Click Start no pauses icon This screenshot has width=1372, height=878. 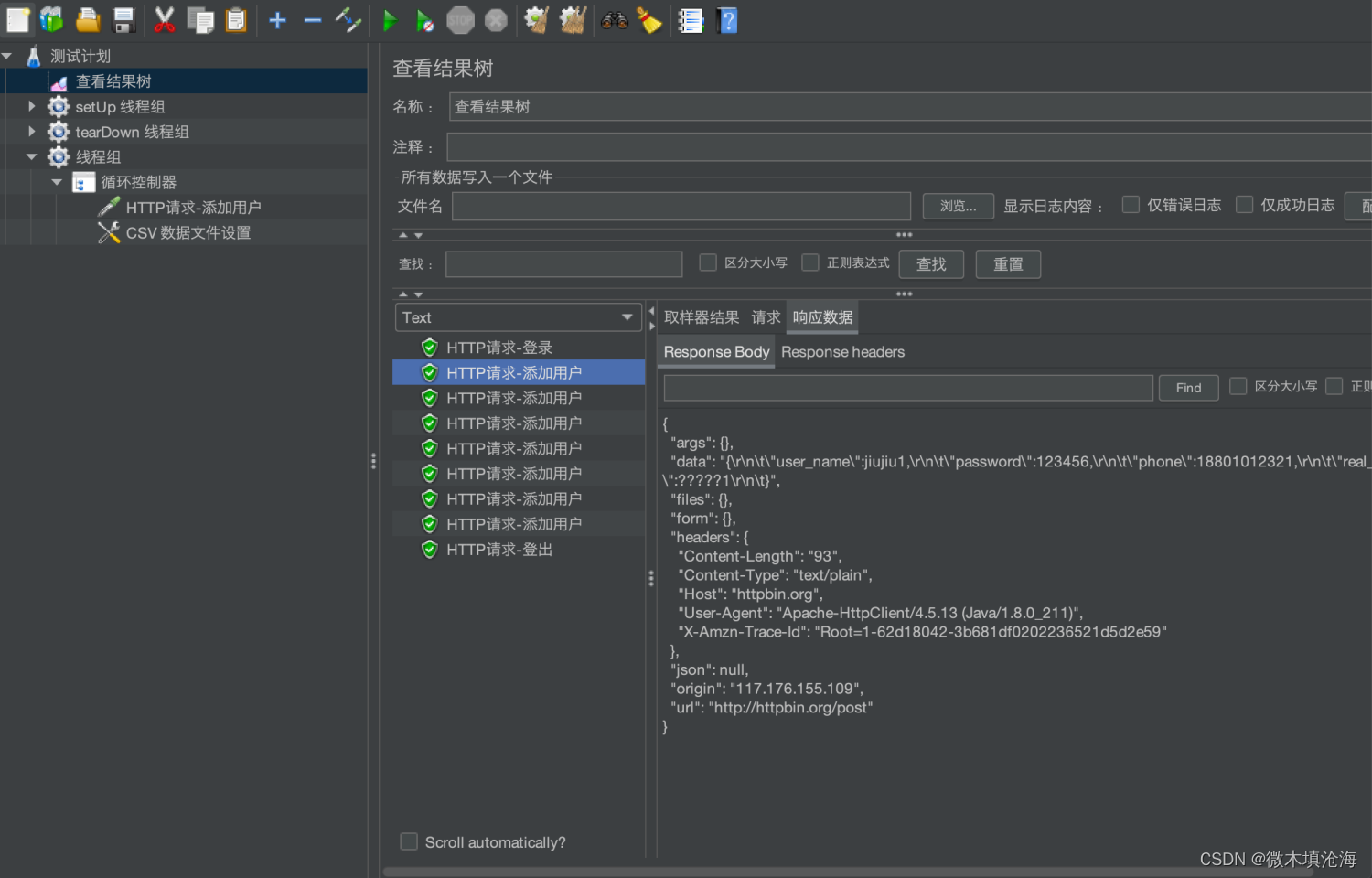[424, 20]
